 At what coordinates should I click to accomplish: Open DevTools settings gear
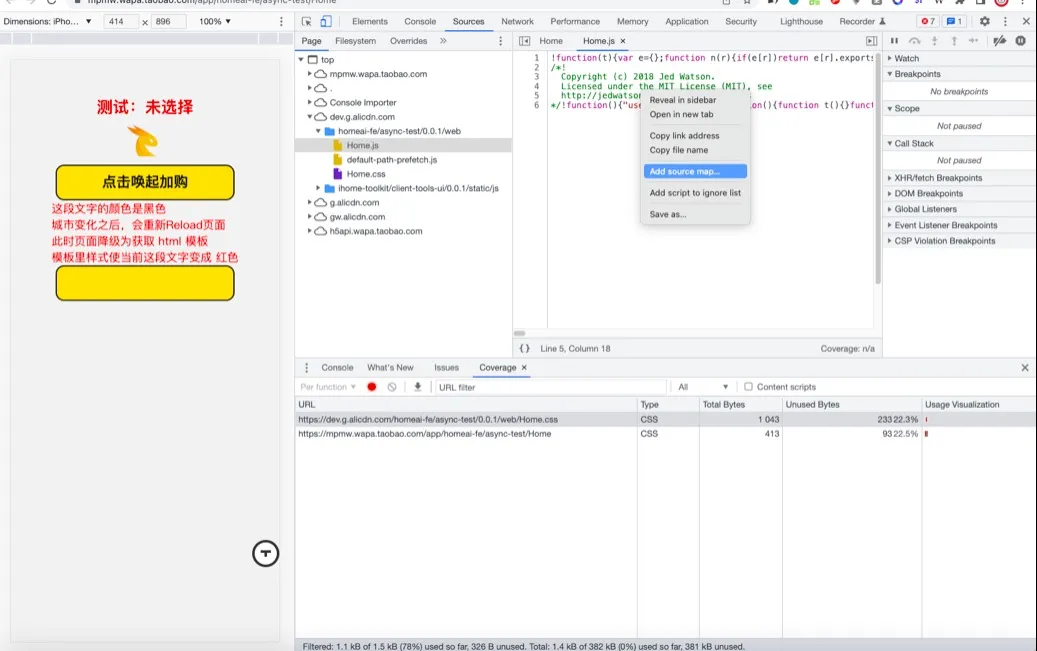[x=985, y=21]
